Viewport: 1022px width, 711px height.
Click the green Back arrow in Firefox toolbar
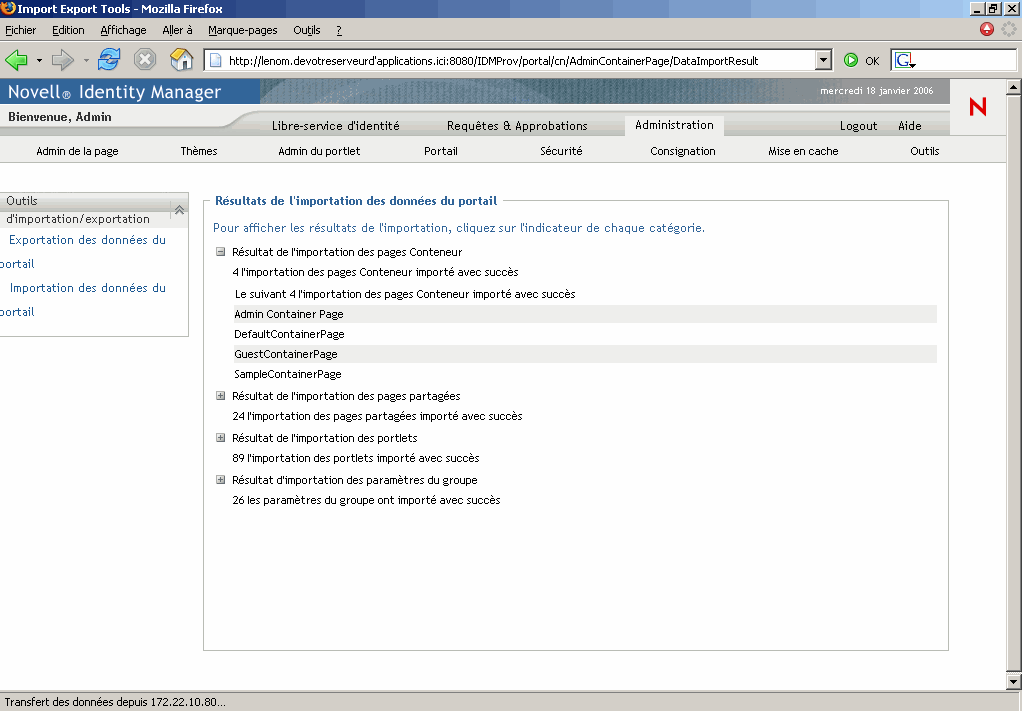coord(16,61)
